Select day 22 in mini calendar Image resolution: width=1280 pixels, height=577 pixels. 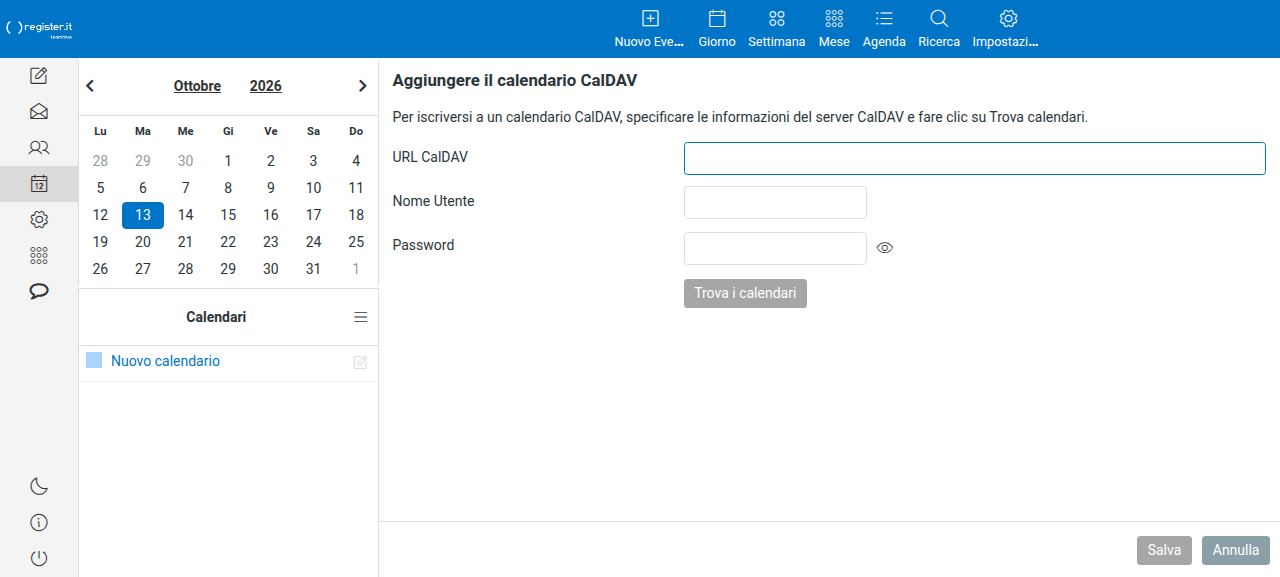[x=228, y=242]
